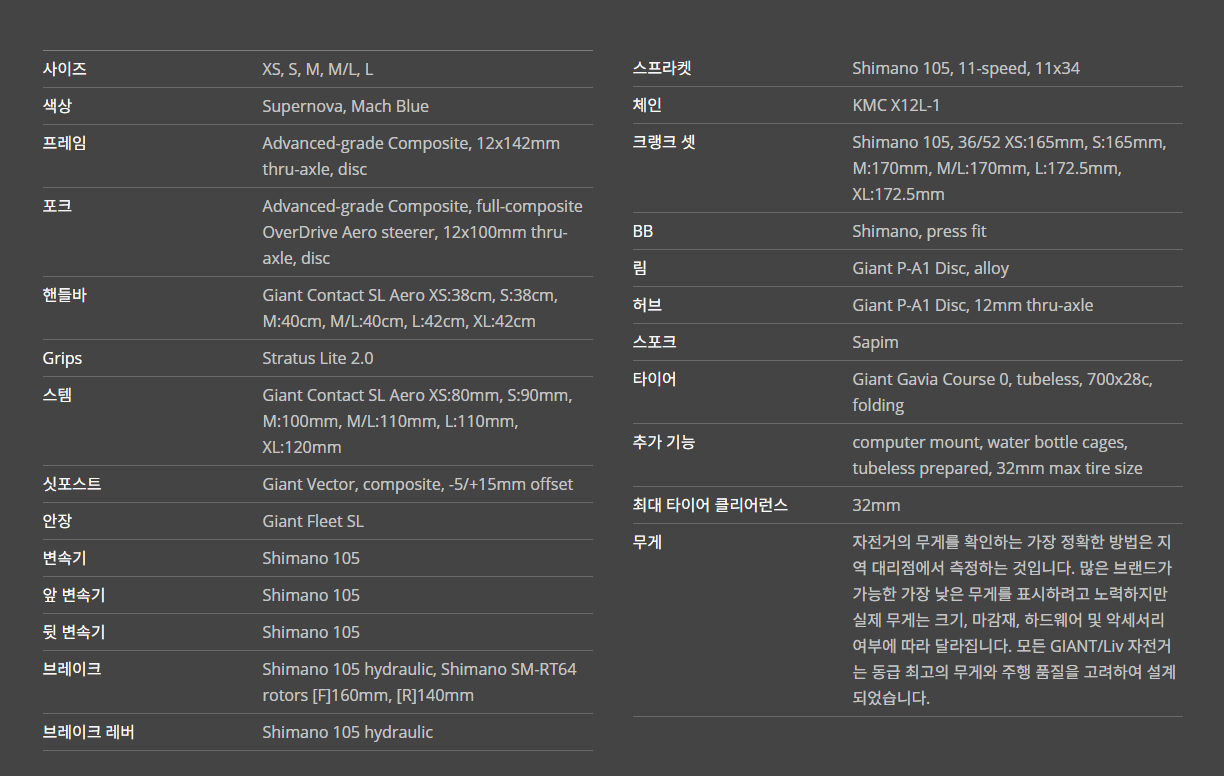Click the 타이어 spec label
This screenshot has height=776, width=1224.
coord(654,379)
